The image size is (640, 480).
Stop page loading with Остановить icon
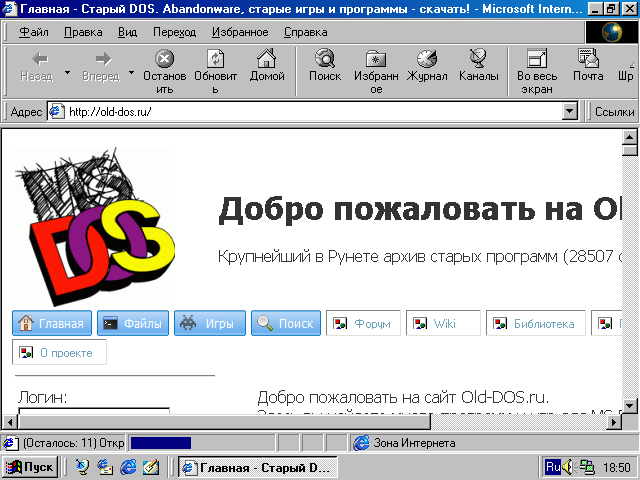click(x=164, y=71)
